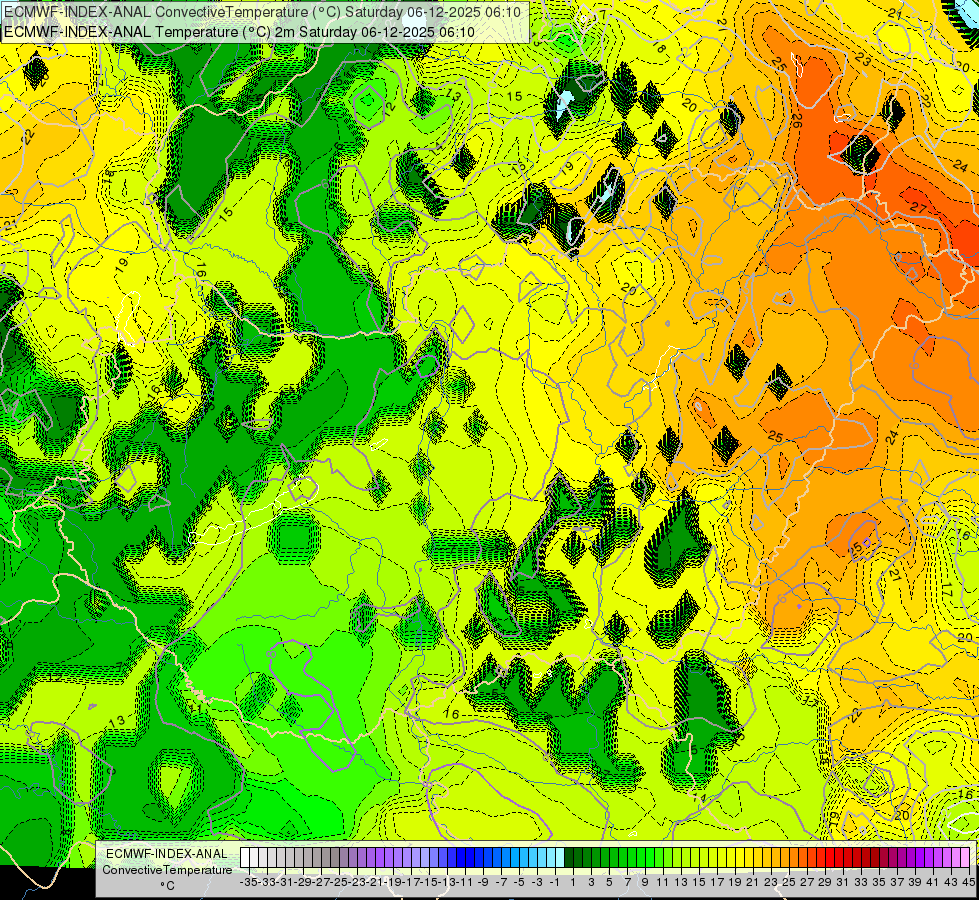Select the last pink swatch at 45
979x900 pixels.
click(964, 858)
